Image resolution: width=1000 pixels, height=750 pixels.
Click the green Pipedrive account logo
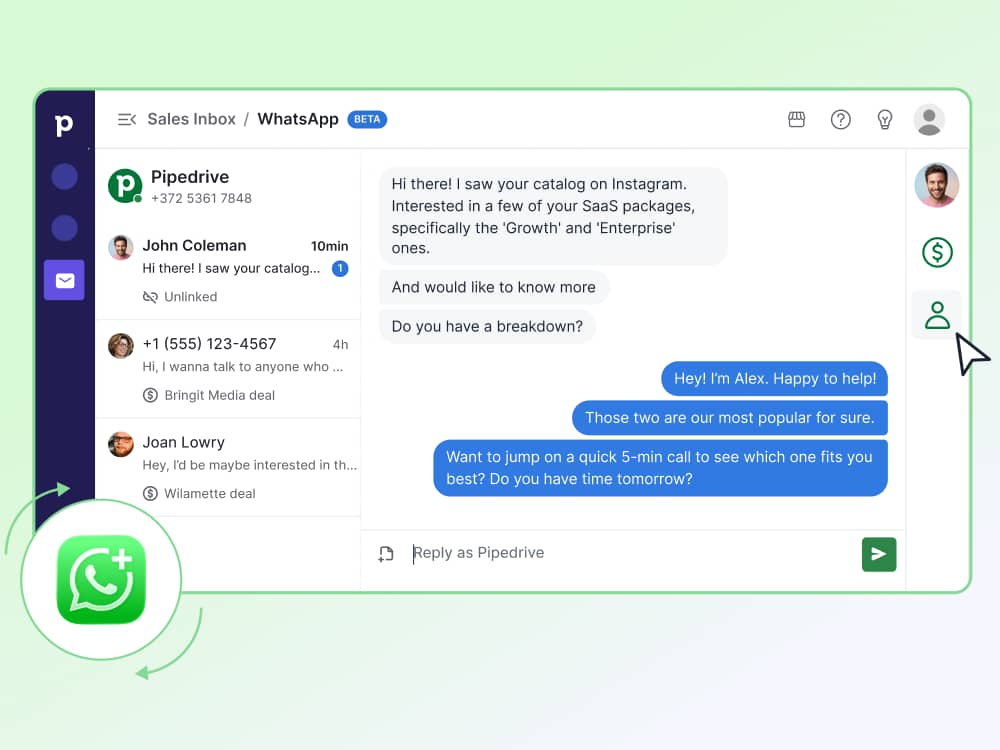tap(125, 186)
